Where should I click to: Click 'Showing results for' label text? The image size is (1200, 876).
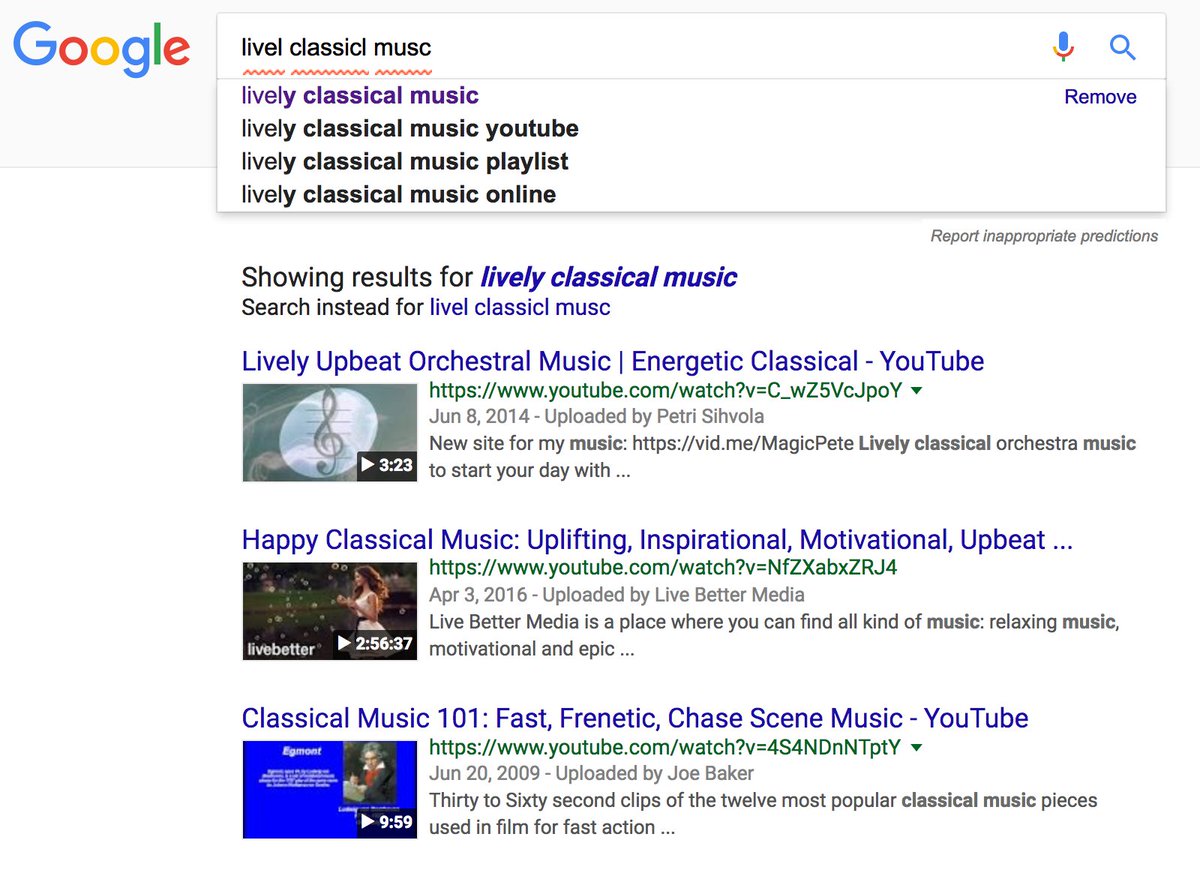click(357, 277)
